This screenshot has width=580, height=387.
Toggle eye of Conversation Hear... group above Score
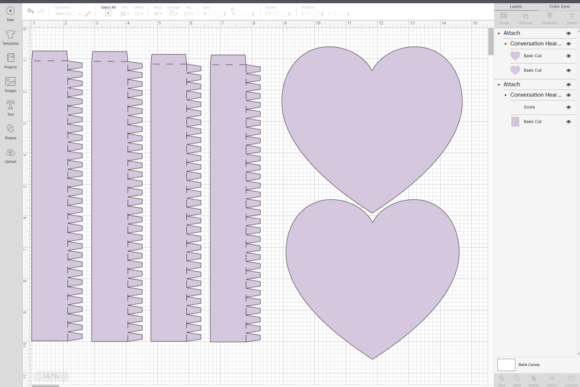click(x=569, y=95)
